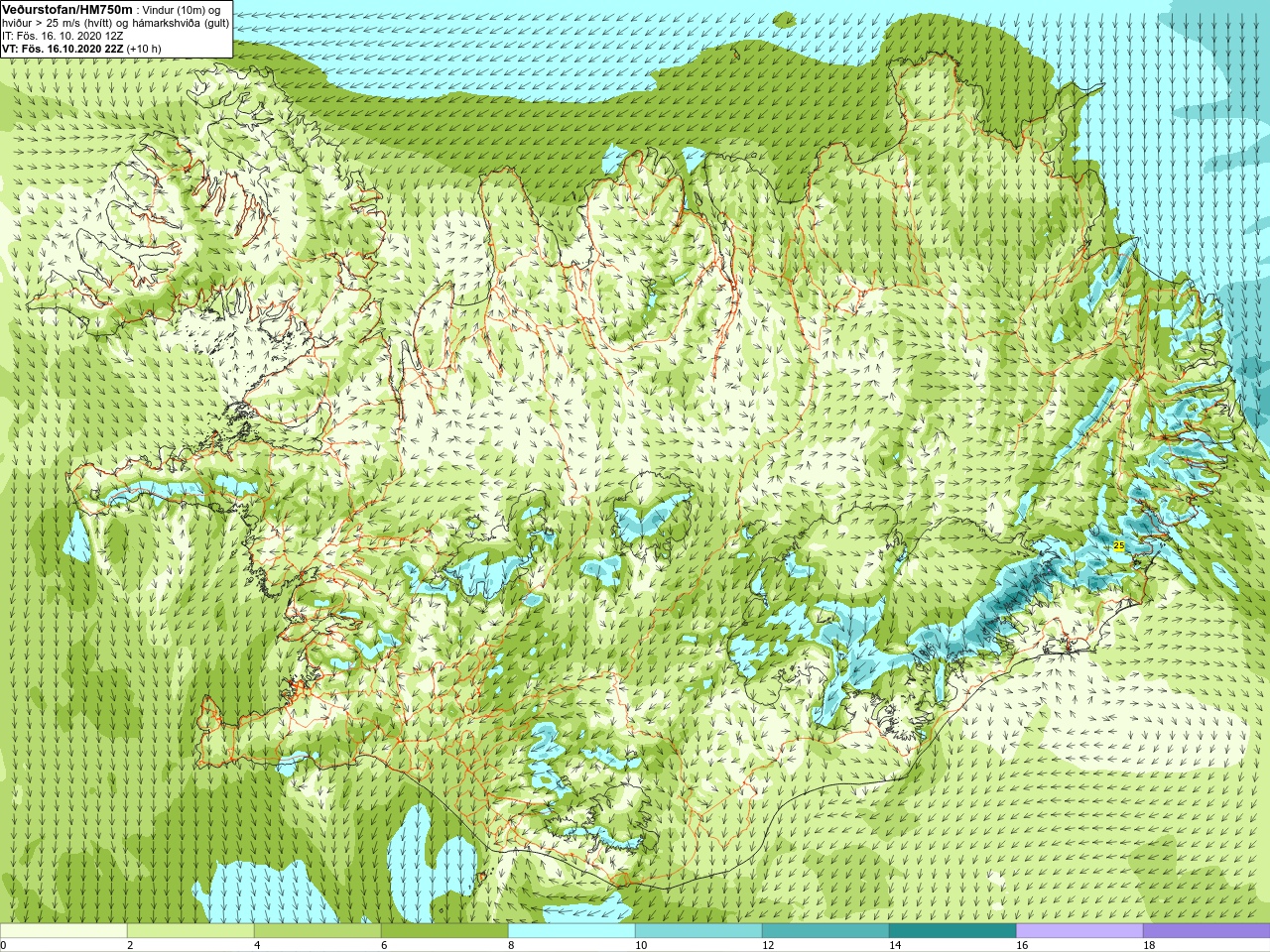Viewport: 1270px width, 952px height.
Task: Select the light green 2–4 m/s legend swatch
Action: (190, 931)
